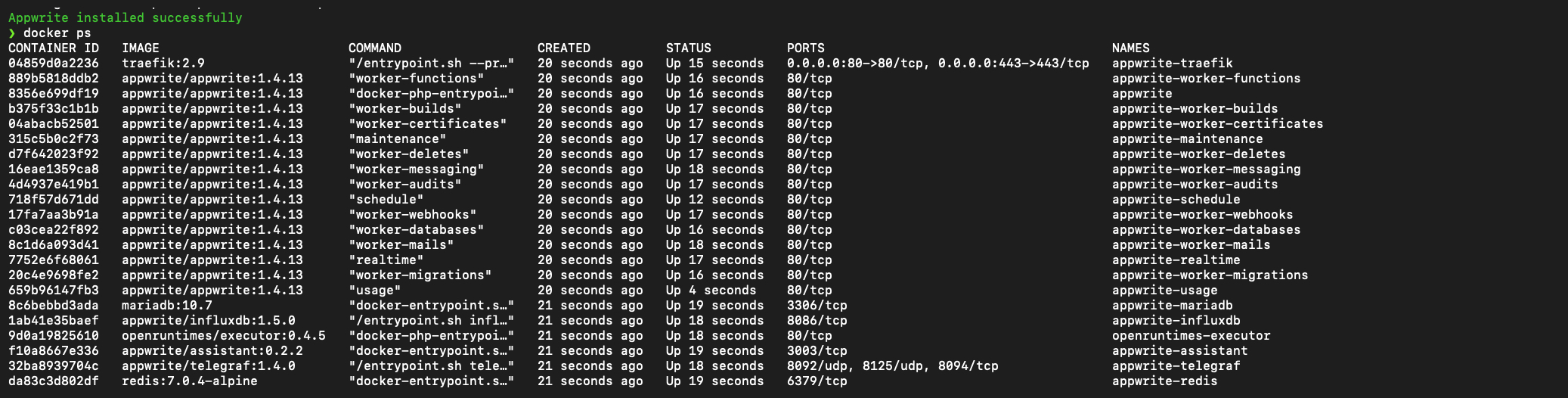Click the redis:7.0.4-alpine image name
This screenshot has width=1568, height=398.
[x=189, y=381]
